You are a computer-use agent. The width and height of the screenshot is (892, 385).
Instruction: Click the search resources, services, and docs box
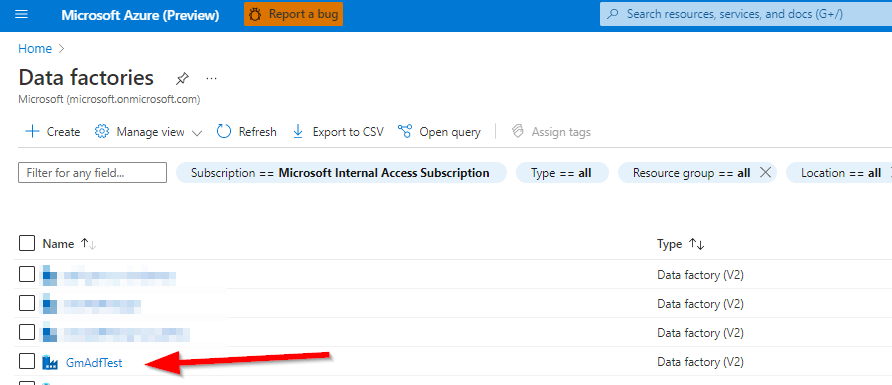coord(746,14)
